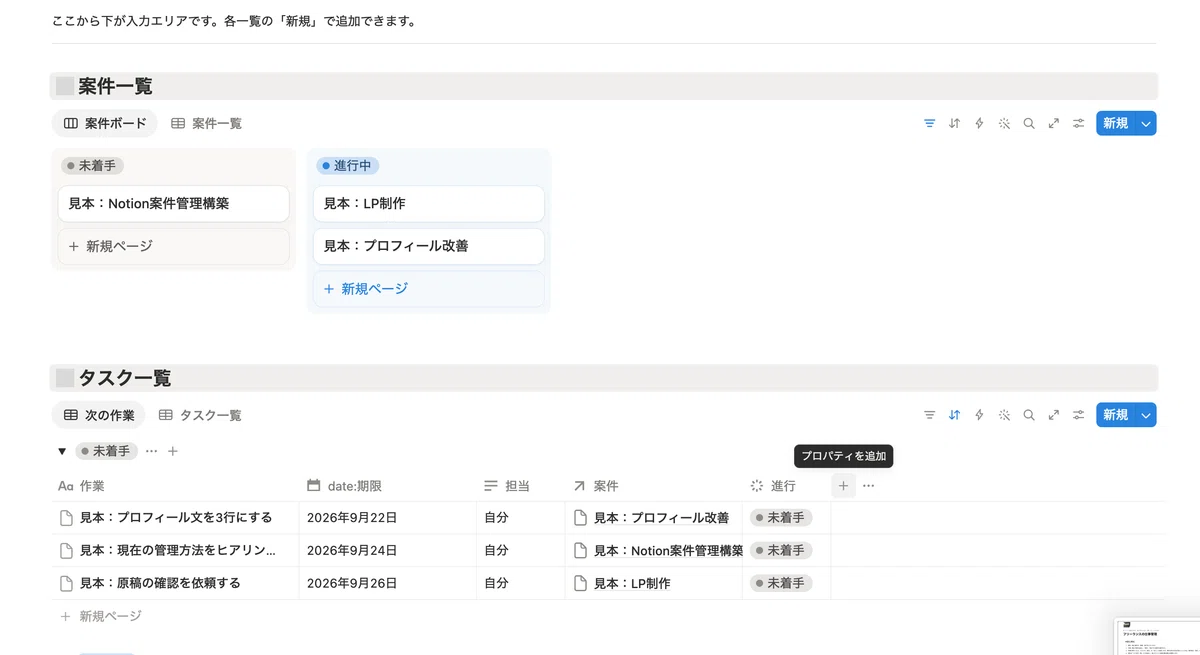Click the 新規 button in タスク一覧
1200x655 pixels.
click(x=1115, y=414)
